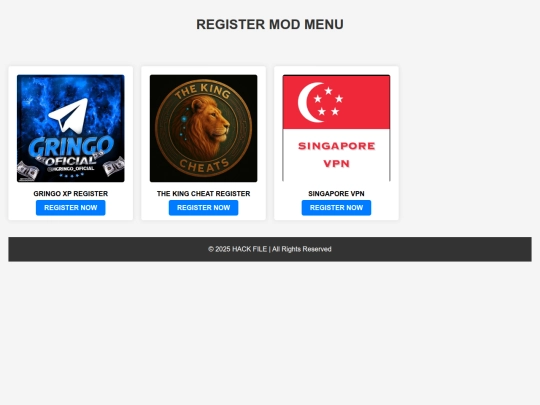Viewport: 540px width, 405px height.
Task: Click the CHEATS text at the badge bottom
Action: 204,166
